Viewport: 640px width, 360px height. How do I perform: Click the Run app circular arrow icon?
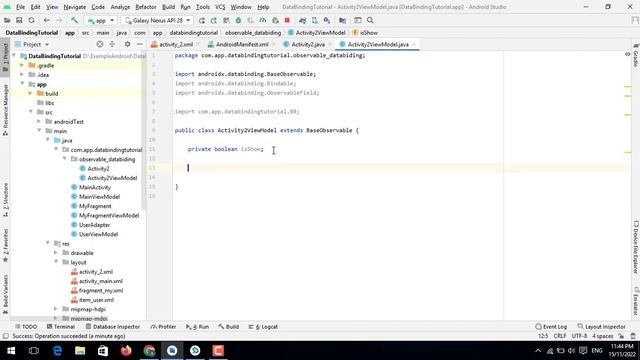202,20
